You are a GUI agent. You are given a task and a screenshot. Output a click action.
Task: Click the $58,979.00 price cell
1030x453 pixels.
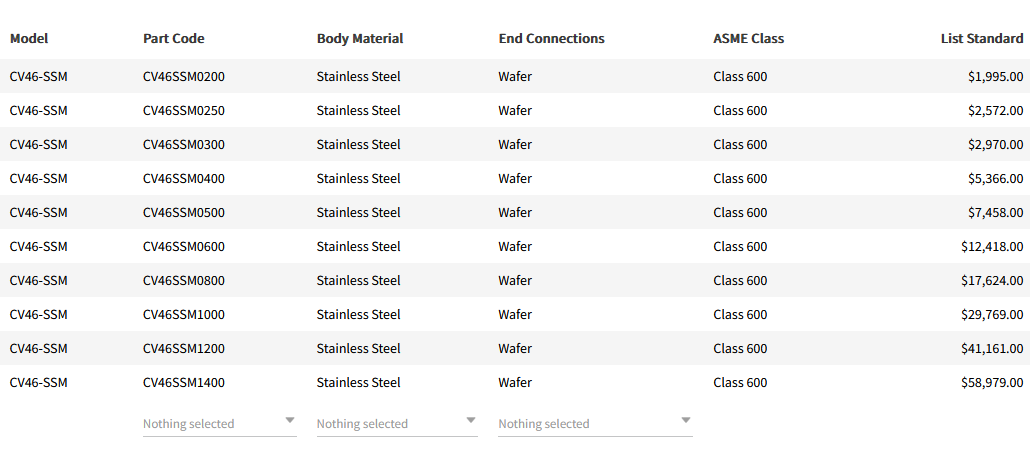click(x=992, y=383)
